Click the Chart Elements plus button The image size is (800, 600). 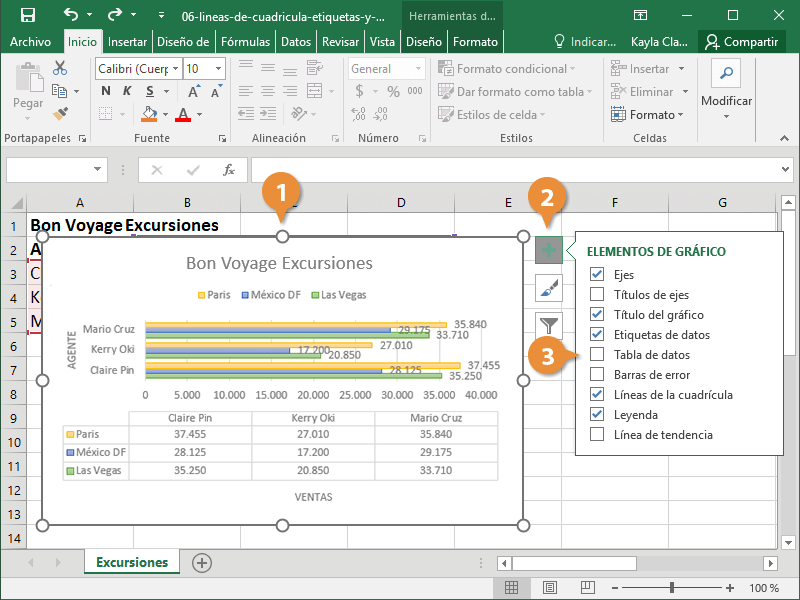point(549,250)
